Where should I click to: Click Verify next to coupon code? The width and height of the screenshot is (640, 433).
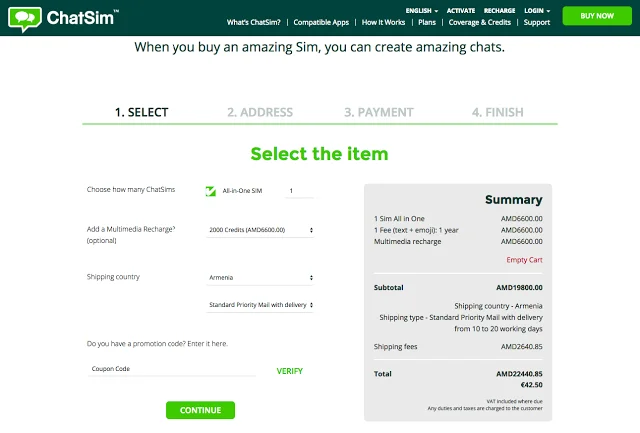tap(289, 371)
